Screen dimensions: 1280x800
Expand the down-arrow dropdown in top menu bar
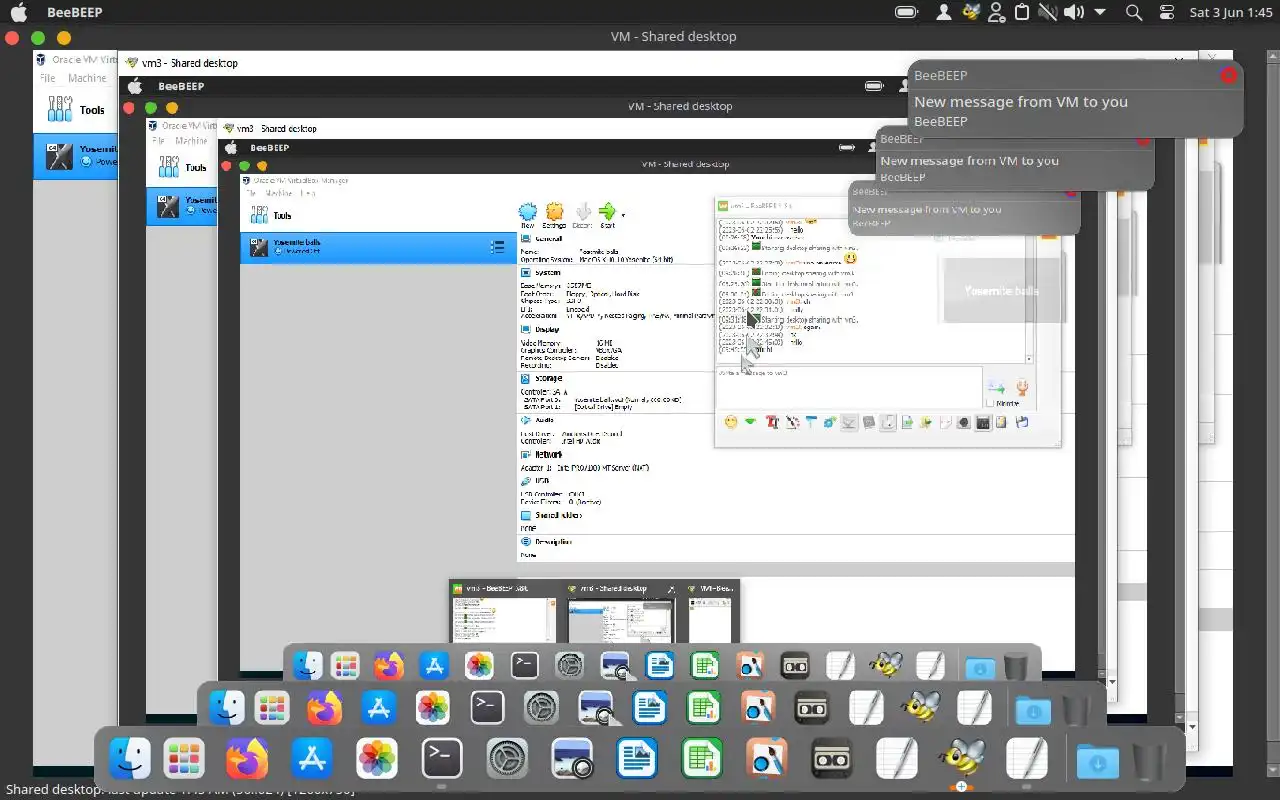(1101, 12)
